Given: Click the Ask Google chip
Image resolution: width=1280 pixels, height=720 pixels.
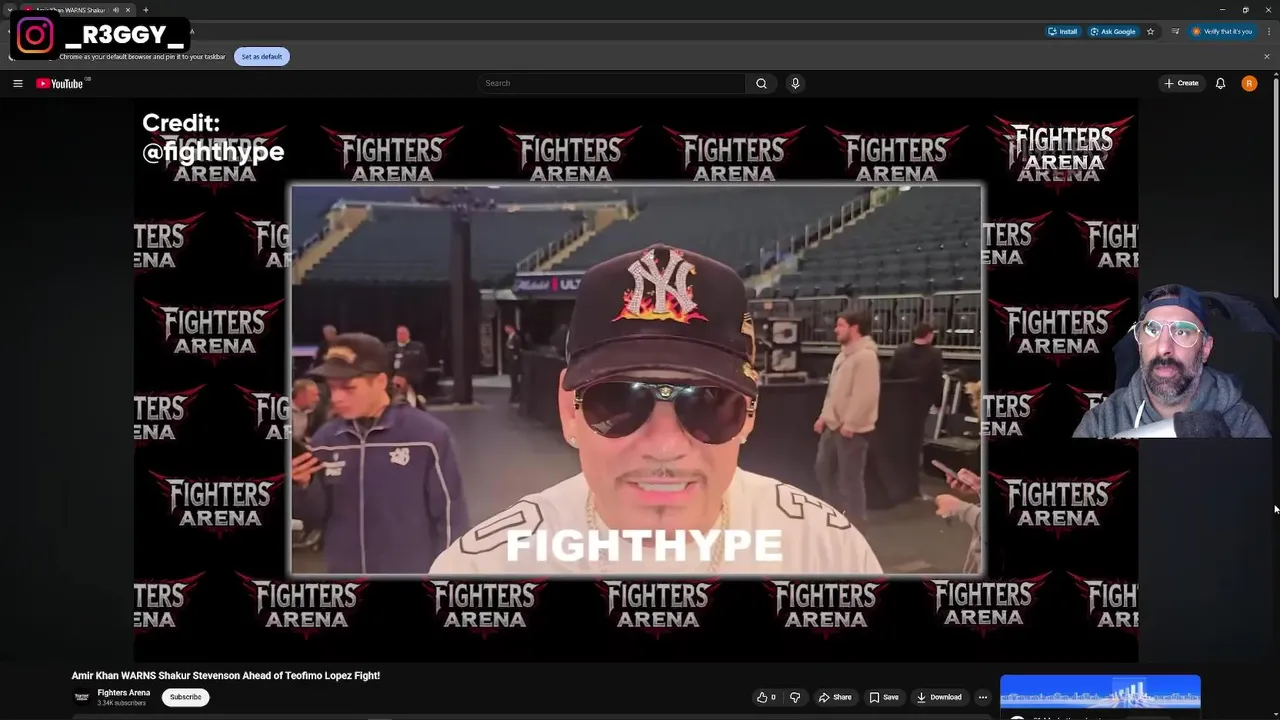Looking at the screenshot, I should 1113,31.
